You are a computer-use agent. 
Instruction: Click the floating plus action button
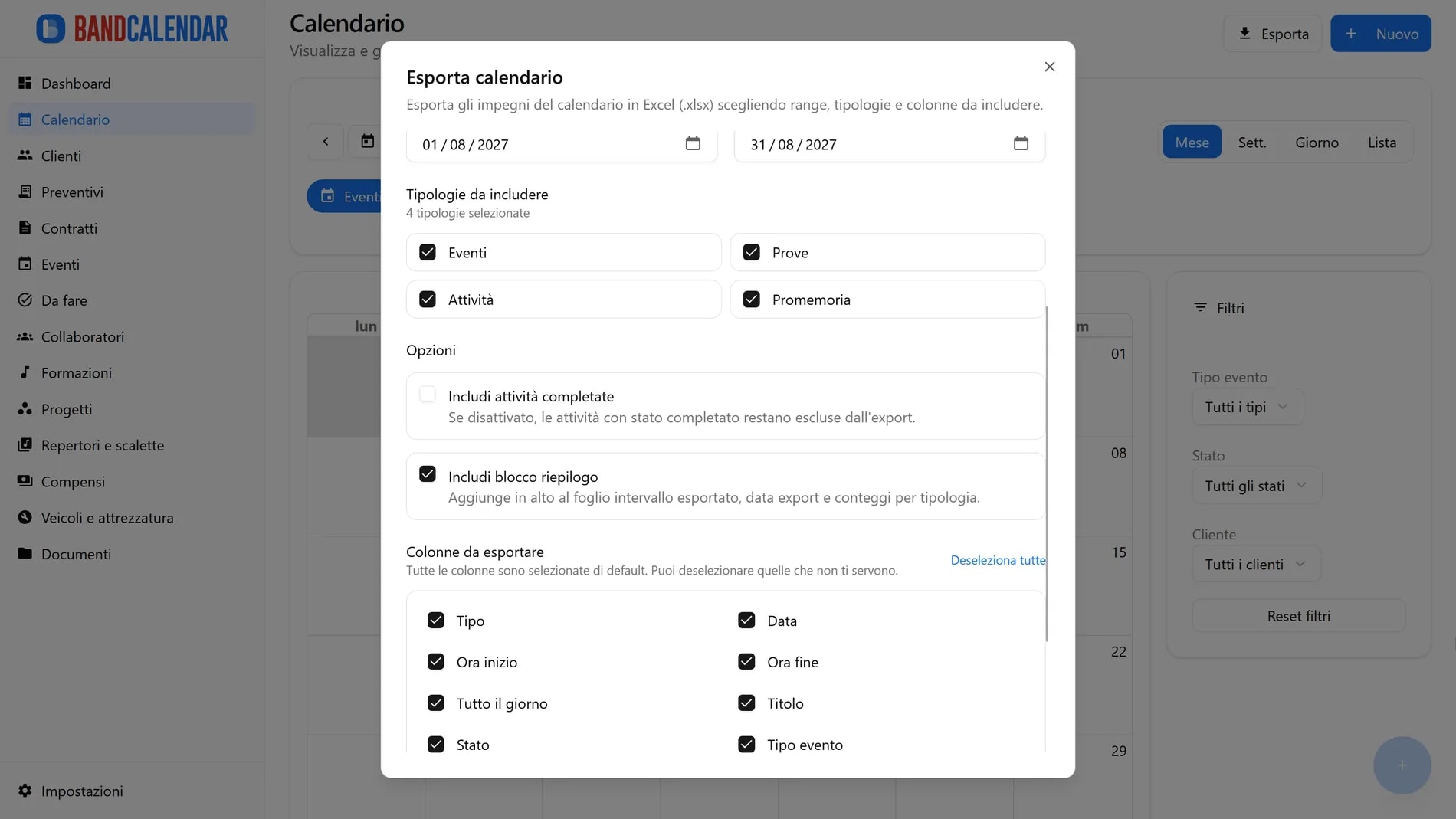click(x=1402, y=765)
